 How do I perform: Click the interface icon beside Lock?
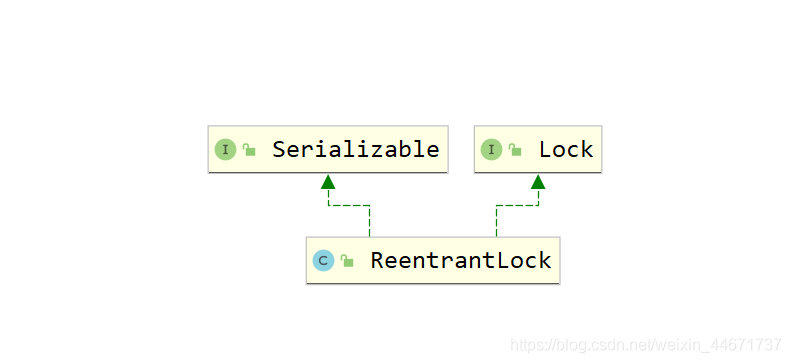(x=491, y=150)
